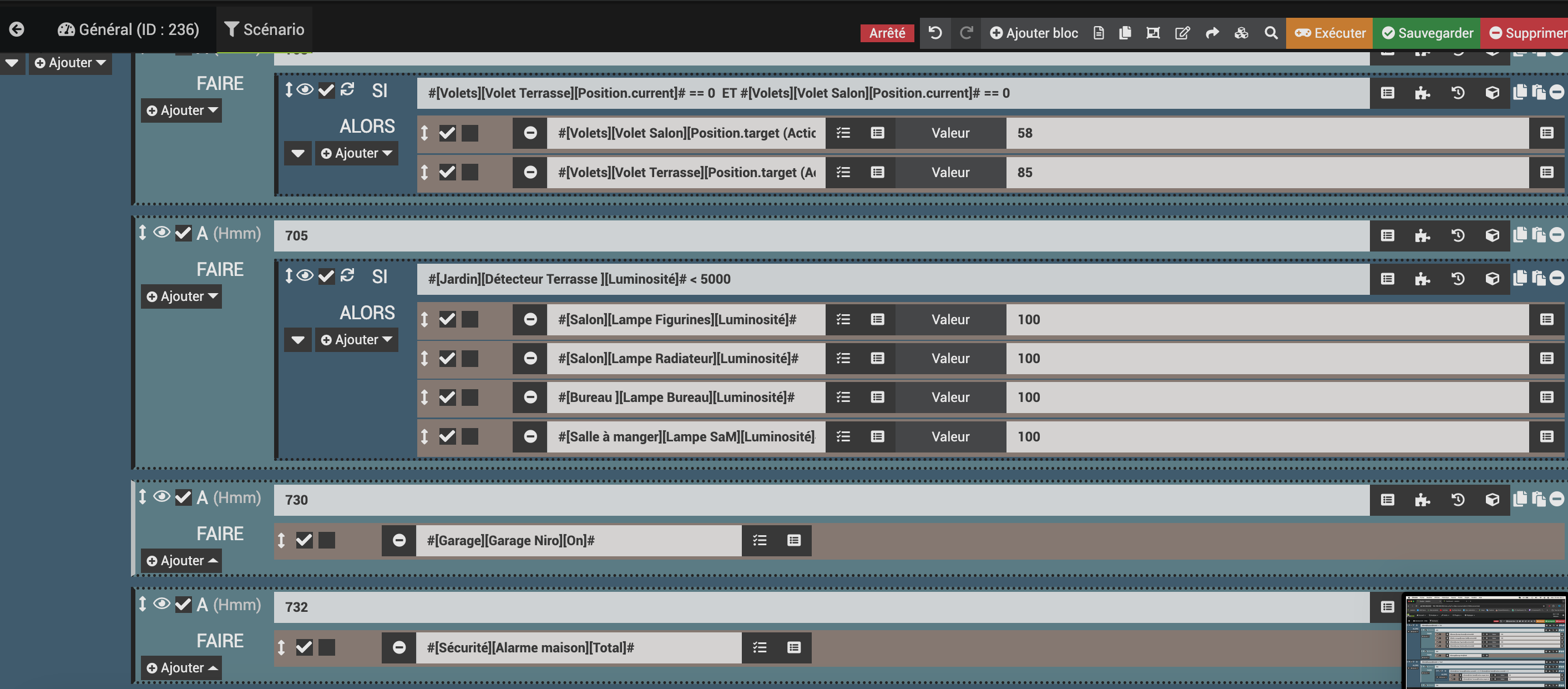Viewport: 1568px width, 689px height.
Task: Click the Arrêté status label
Action: 887,33
